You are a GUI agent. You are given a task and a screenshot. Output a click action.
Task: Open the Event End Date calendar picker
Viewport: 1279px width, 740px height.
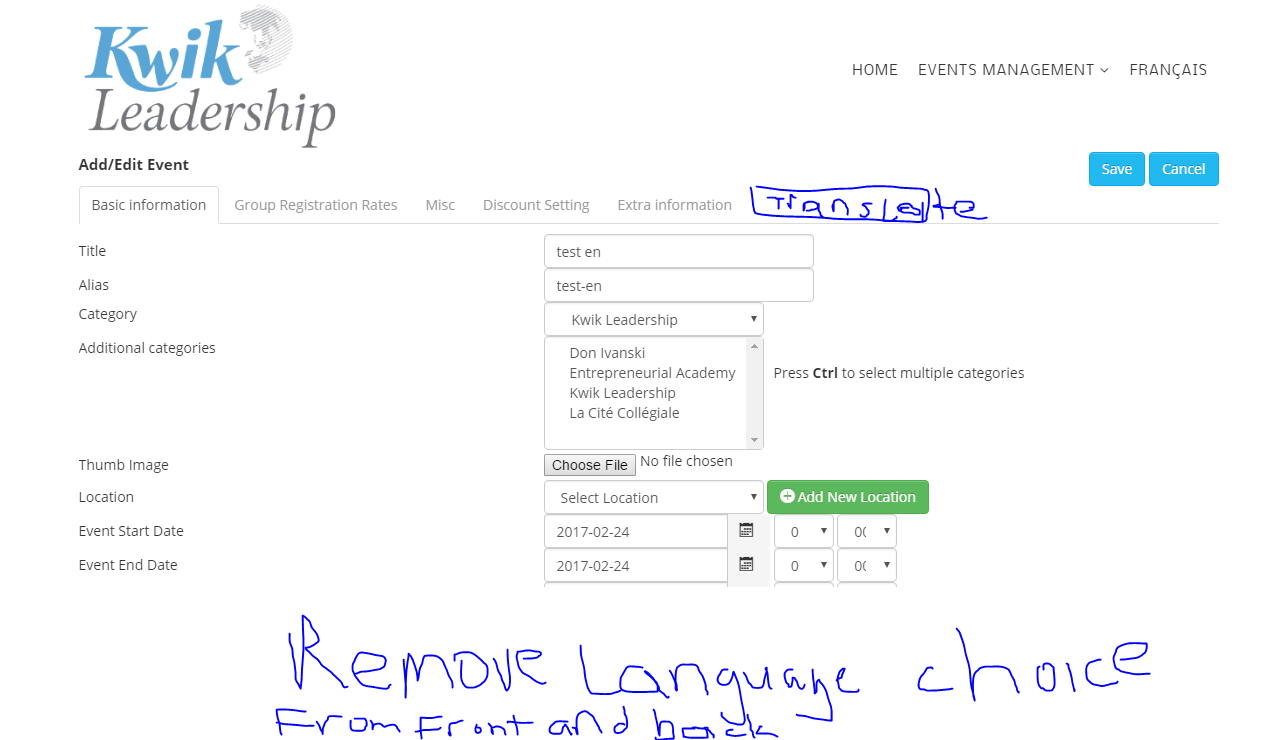pos(746,565)
